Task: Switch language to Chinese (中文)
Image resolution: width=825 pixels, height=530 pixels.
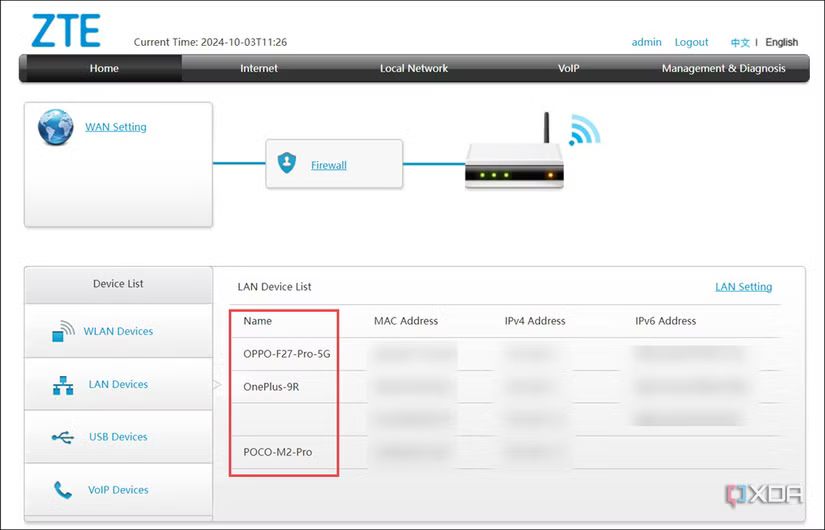Action: pos(740,43)
